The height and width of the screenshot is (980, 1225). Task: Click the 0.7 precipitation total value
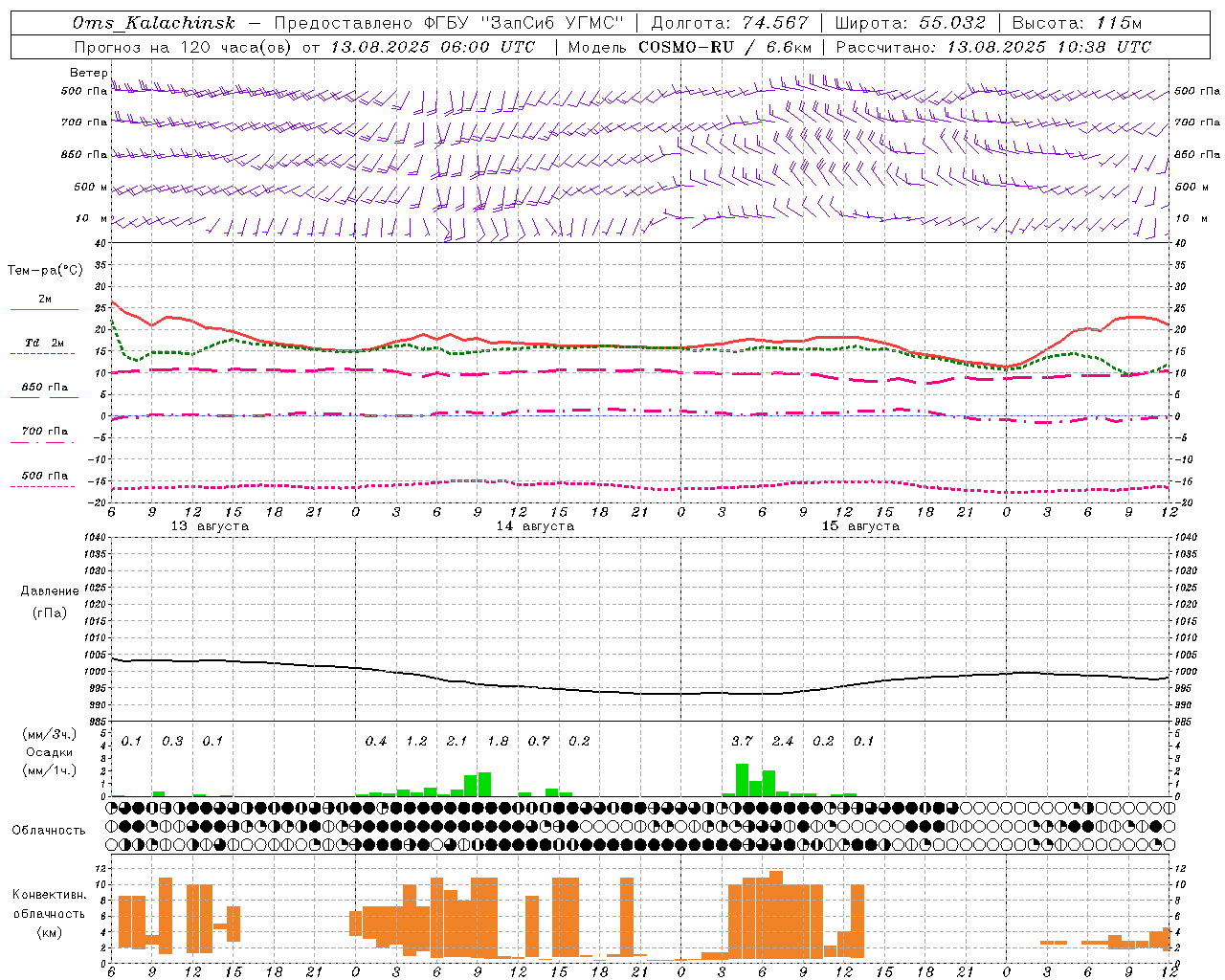point(539,742)
